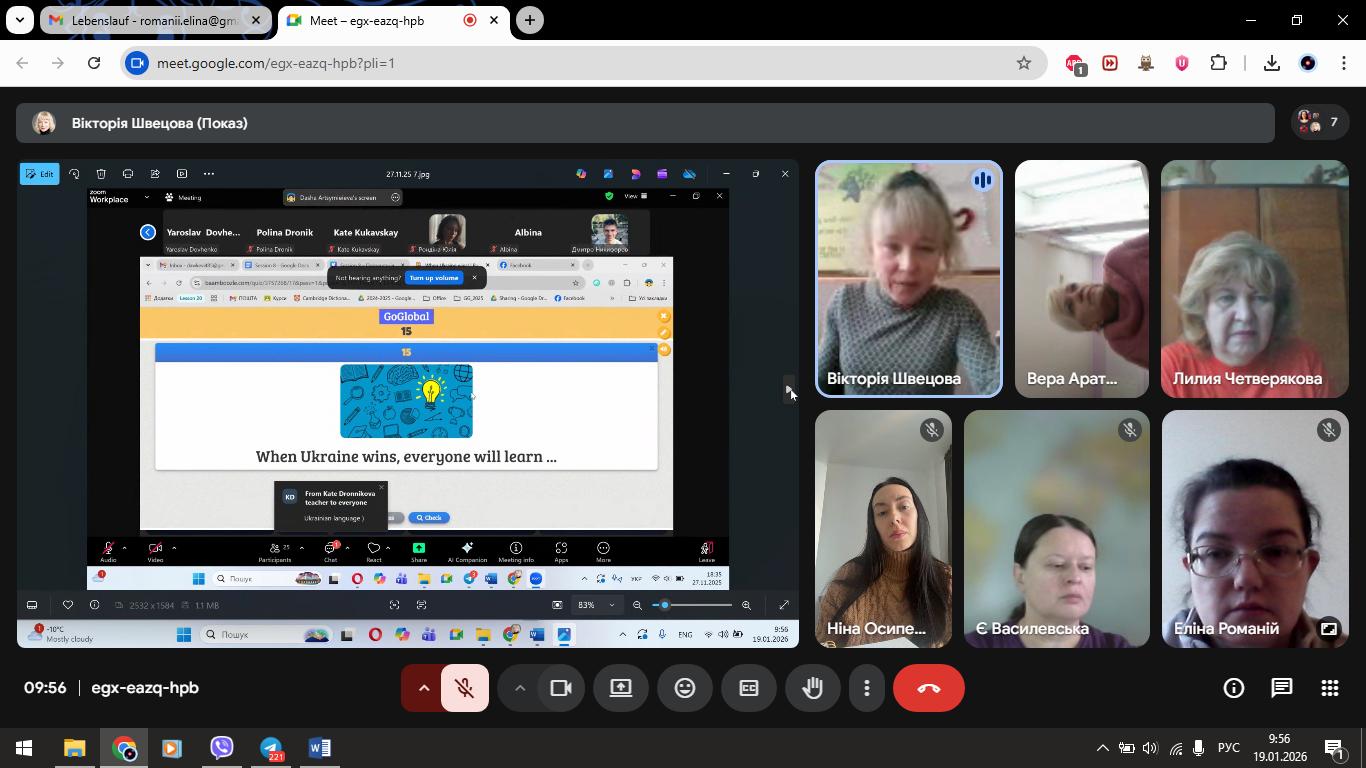The width and height of the screenshot is (1366, 768).
Task: Open the chat with everyone icon
Action: click(x=1282, y=688)
